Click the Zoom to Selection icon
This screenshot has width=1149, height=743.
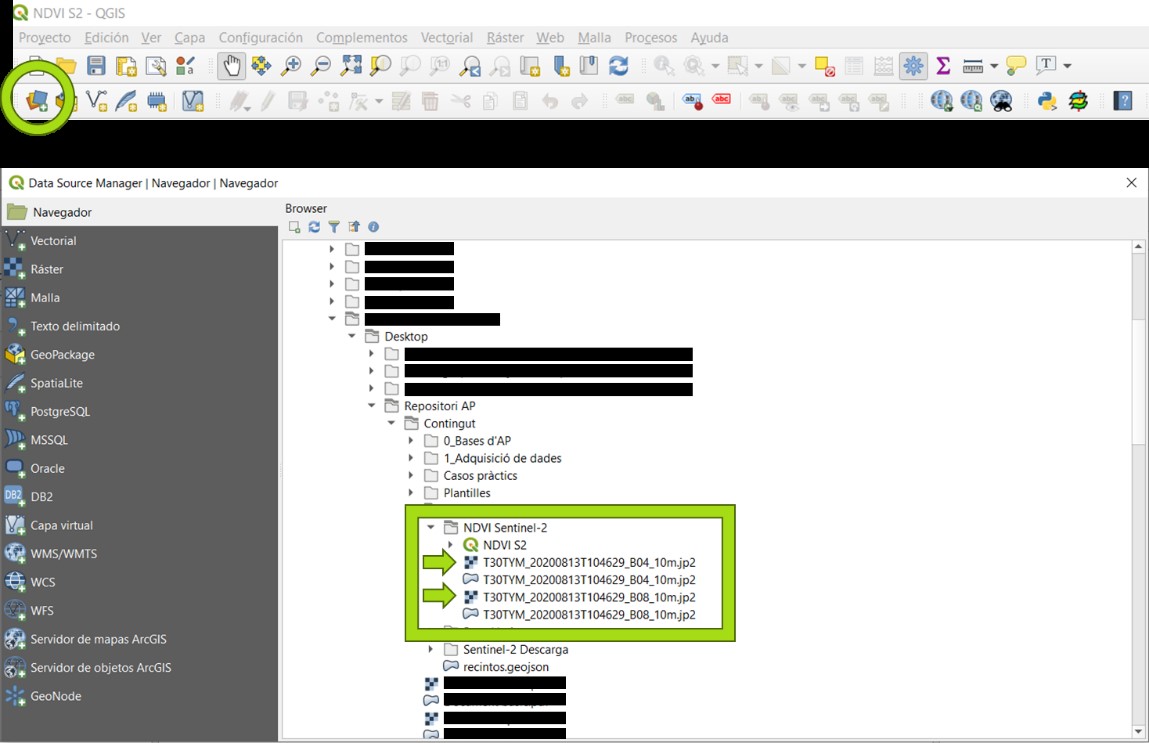[380, 66]
